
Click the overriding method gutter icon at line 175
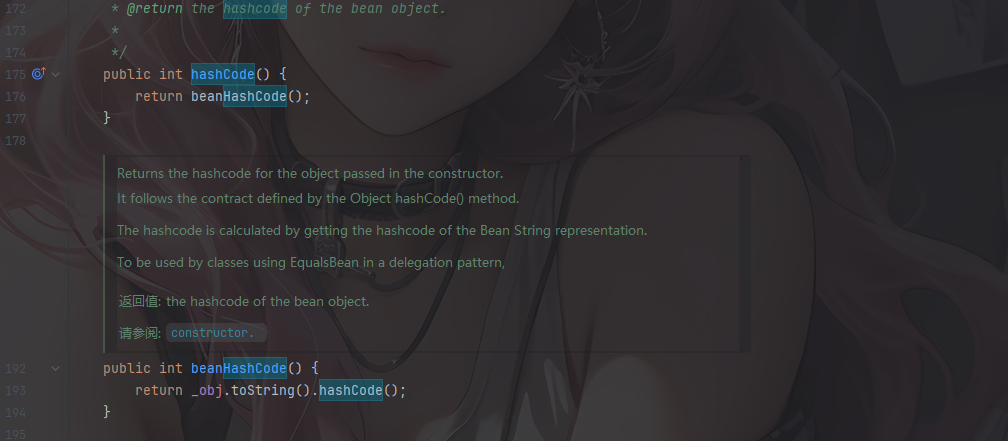coord(39,74)
